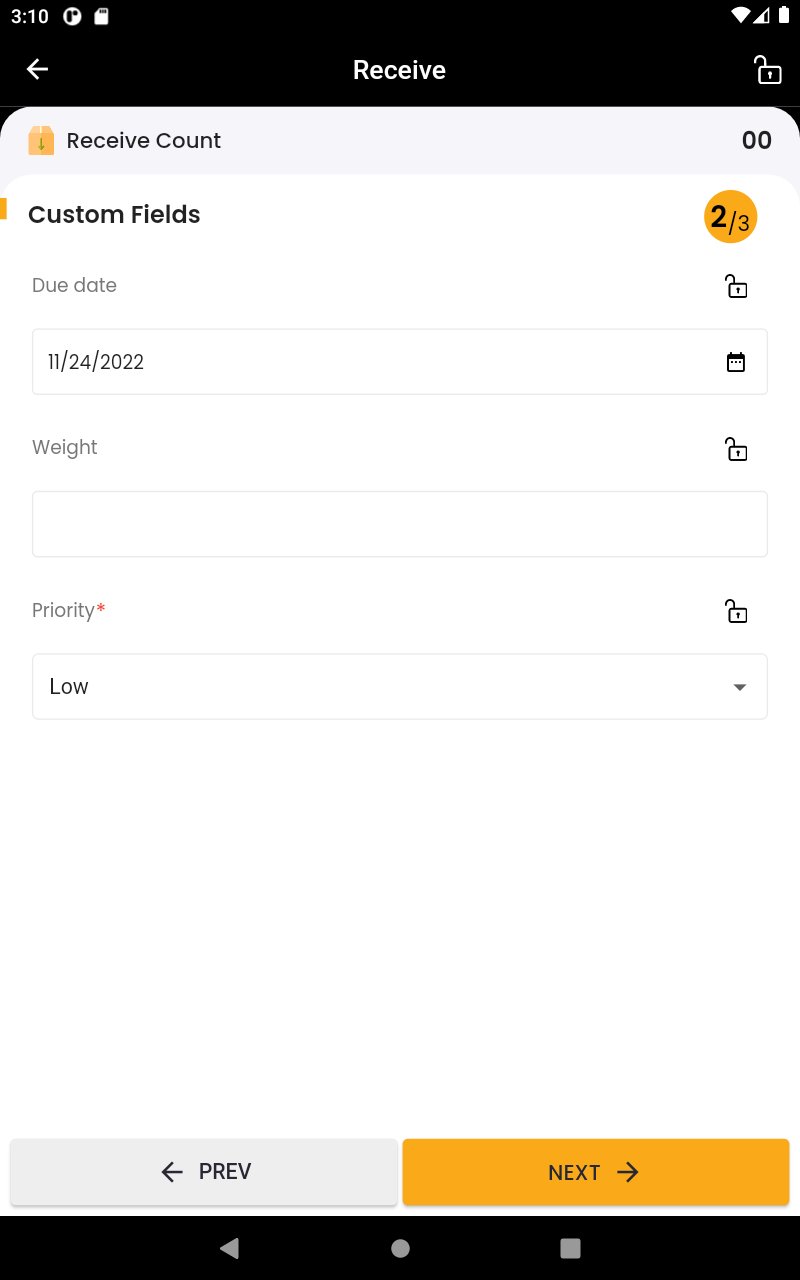Return to previous step with PREV
This screenshot has height=1280, width=800.
click(x=204, y=1172)
